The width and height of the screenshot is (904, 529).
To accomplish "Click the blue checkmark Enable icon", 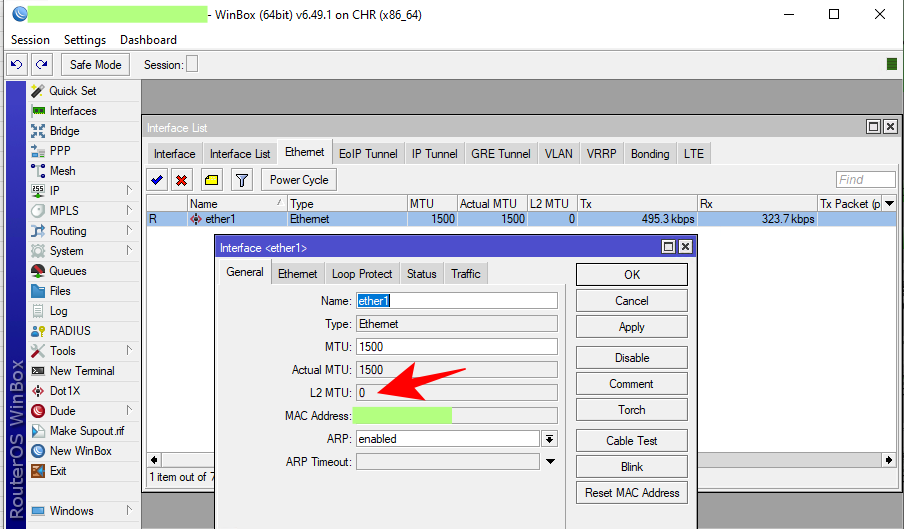I will [x=157, y=180].
